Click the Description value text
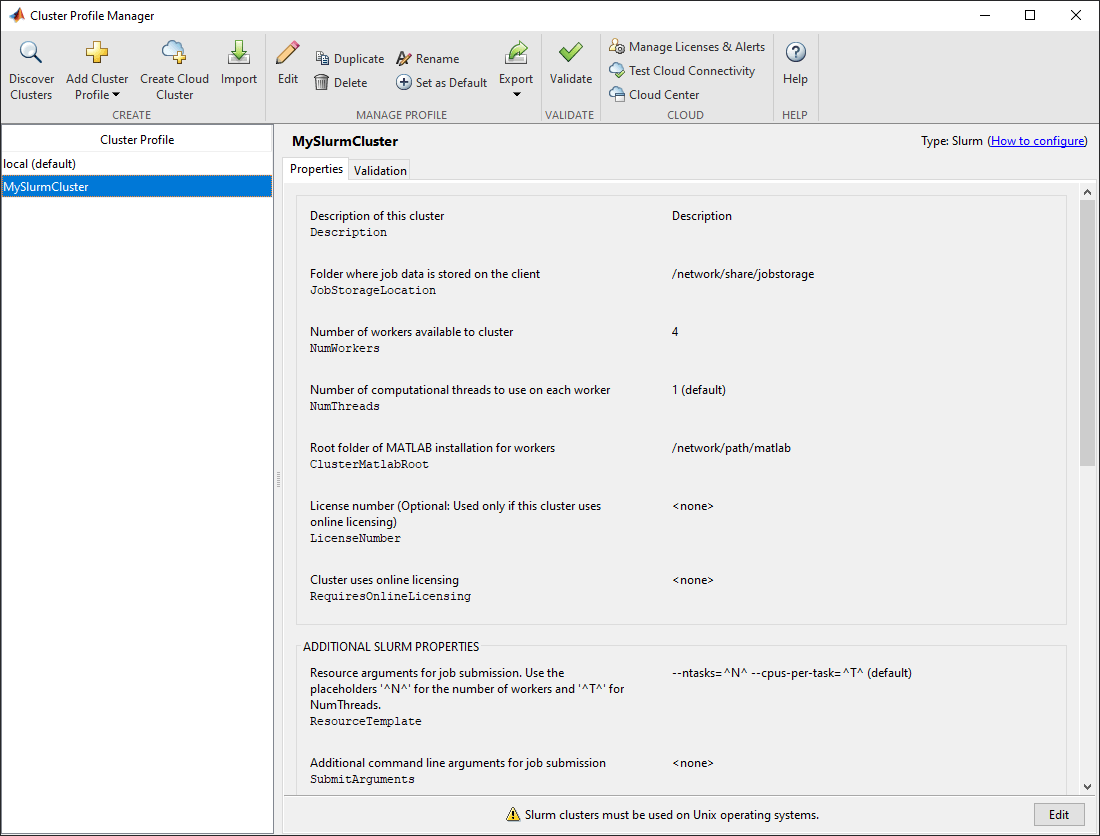This screenshot has height=836, width=1100. tap(702, 216)
